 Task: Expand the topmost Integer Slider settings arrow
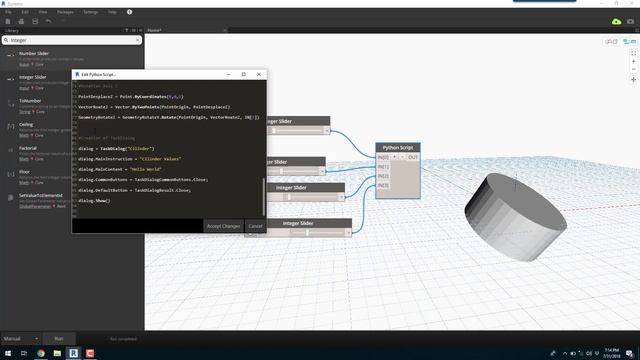coord(327,131)
